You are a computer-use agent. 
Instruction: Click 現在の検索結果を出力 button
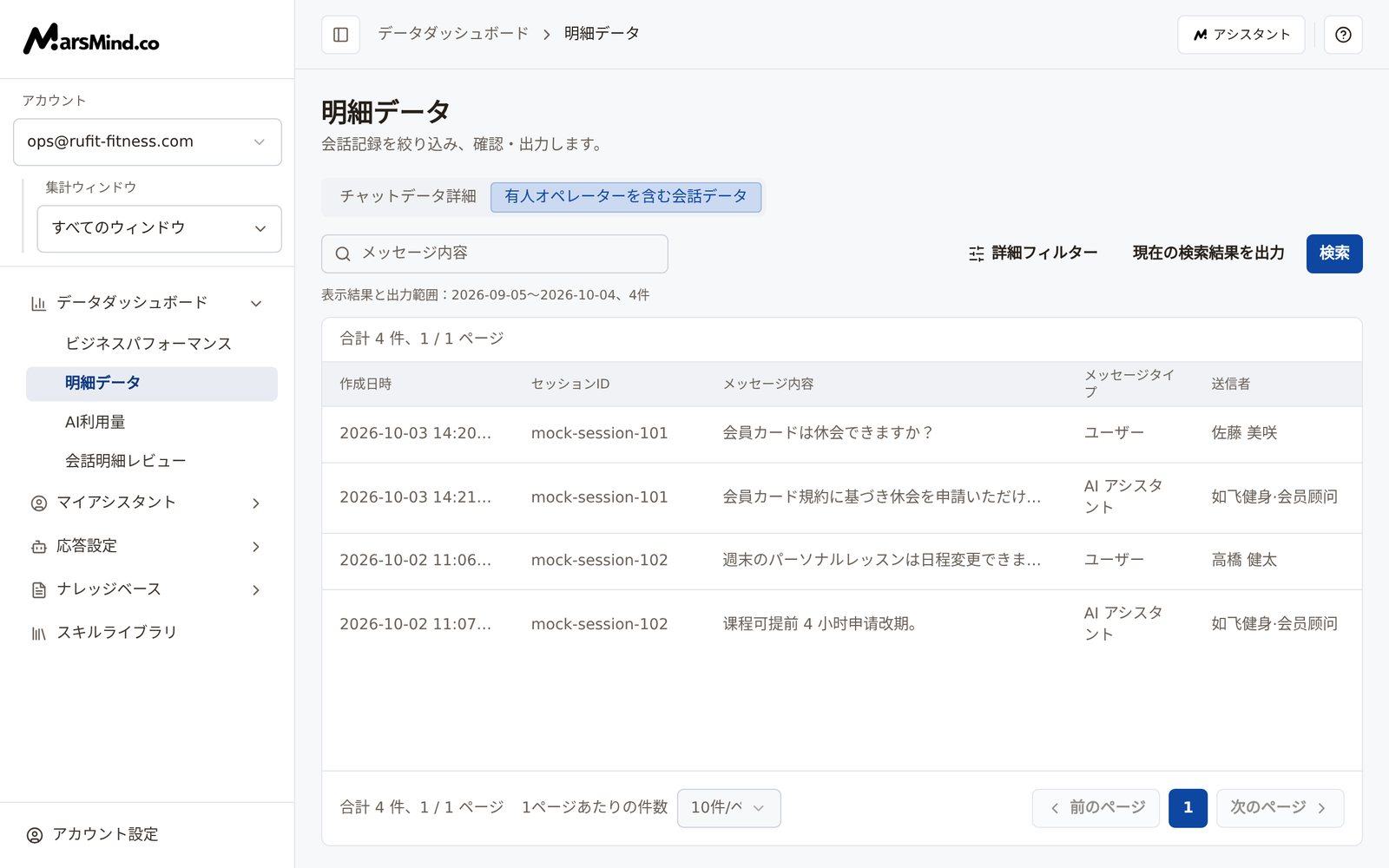coord(1208,253)
